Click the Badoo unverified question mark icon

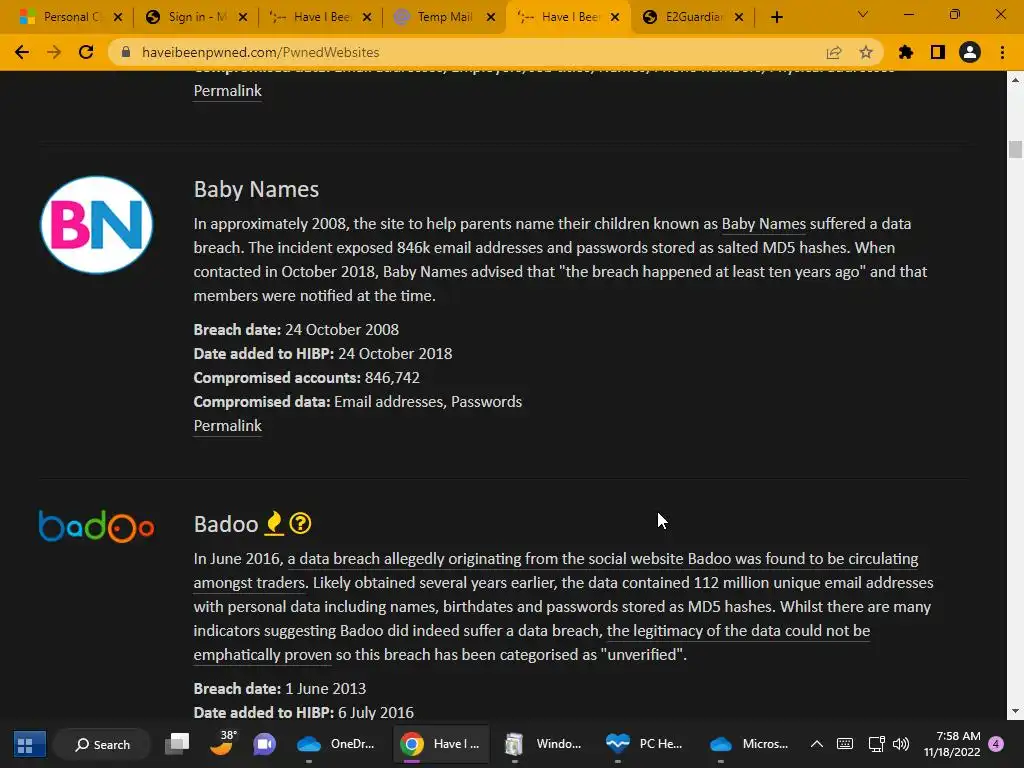pyautogui.click(x=300, y=523)
